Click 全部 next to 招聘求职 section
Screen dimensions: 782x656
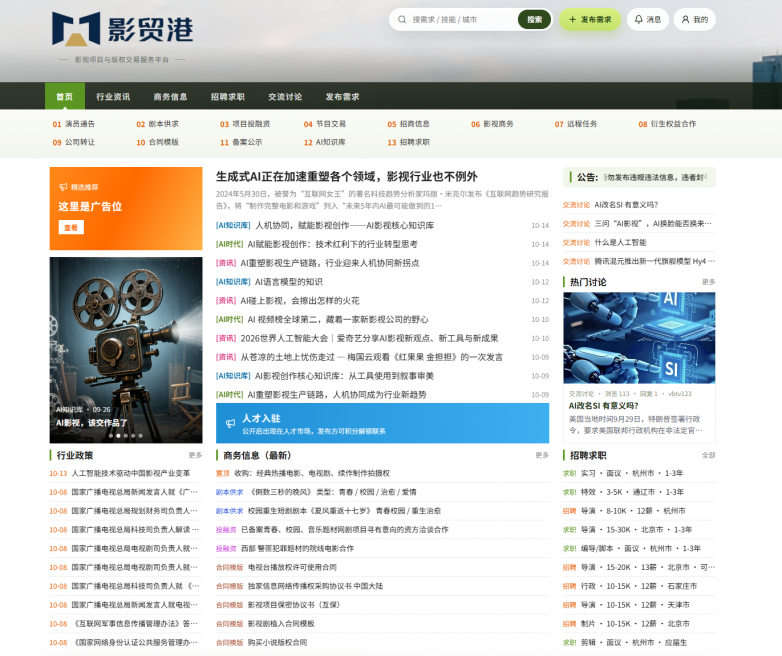(x=708, y=455)
